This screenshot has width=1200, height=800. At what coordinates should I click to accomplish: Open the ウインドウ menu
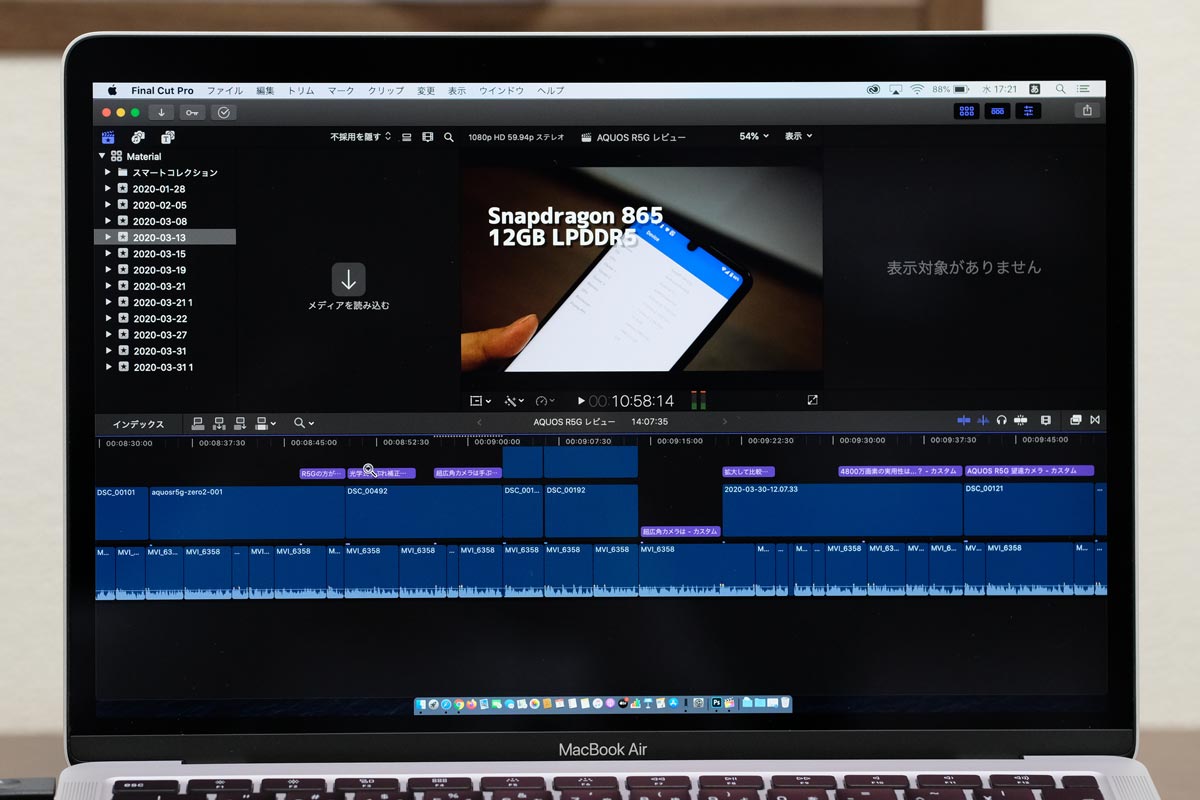pyautogui.click(x=501, y=90)
